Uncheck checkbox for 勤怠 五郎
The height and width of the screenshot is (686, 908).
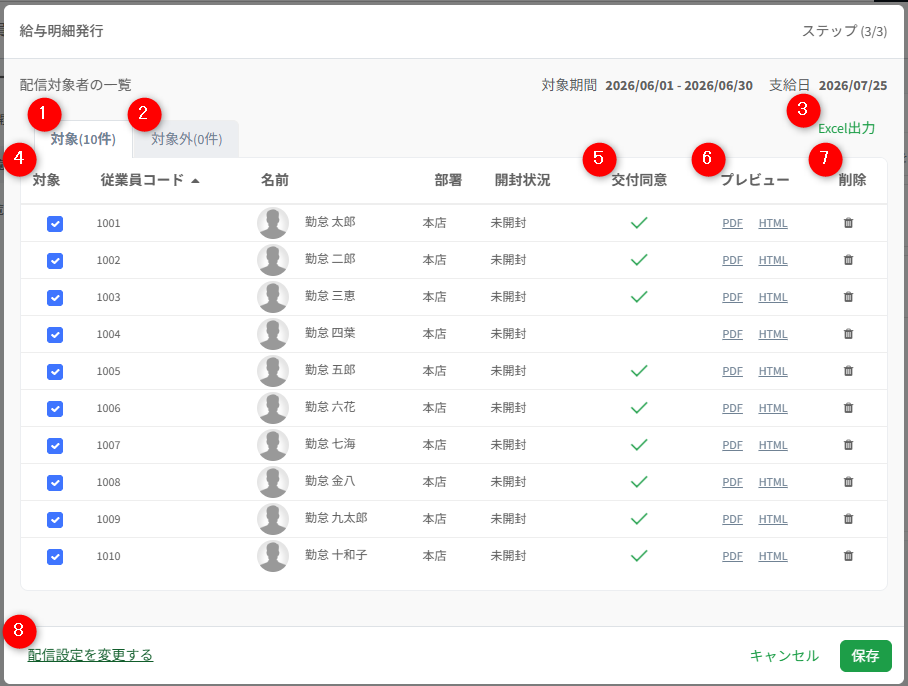coord(55,372)
